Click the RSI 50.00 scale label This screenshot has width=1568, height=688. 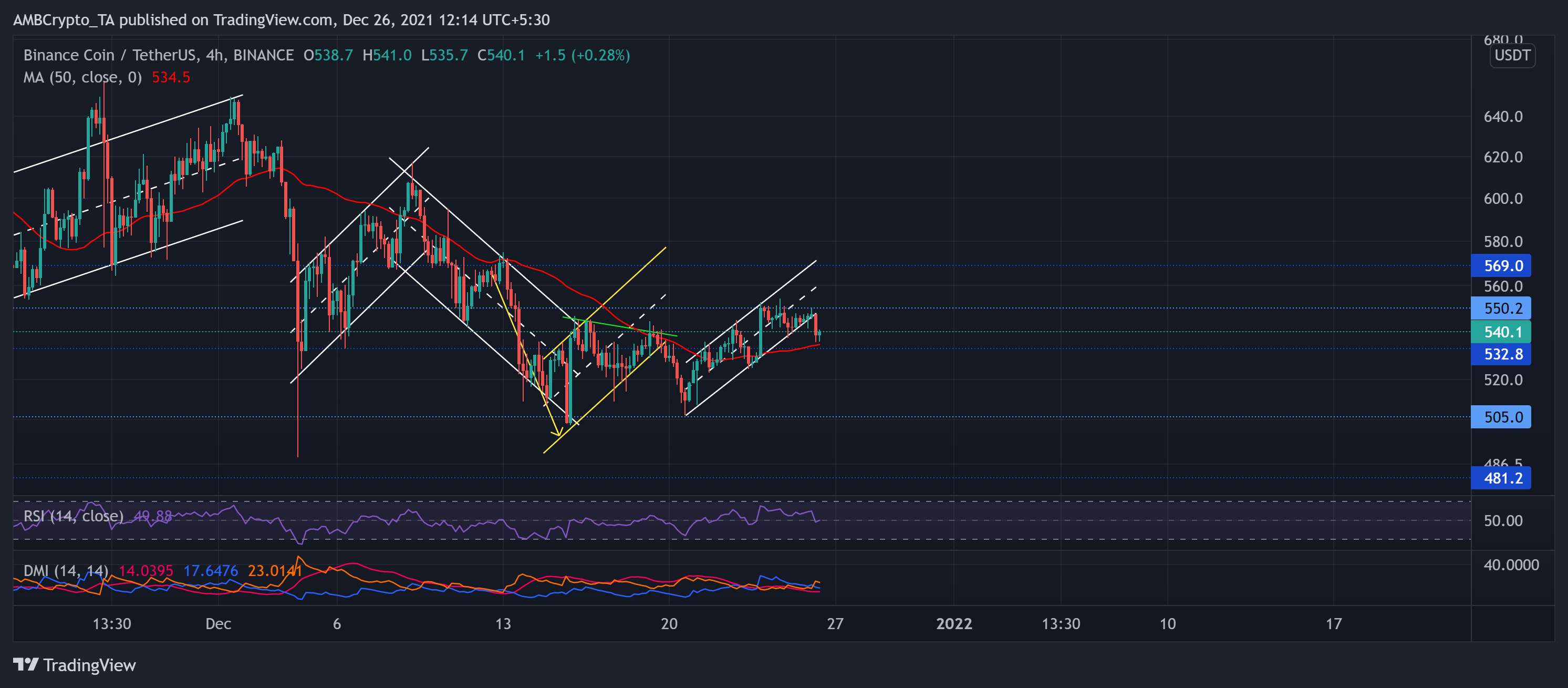click(1503, 520)
